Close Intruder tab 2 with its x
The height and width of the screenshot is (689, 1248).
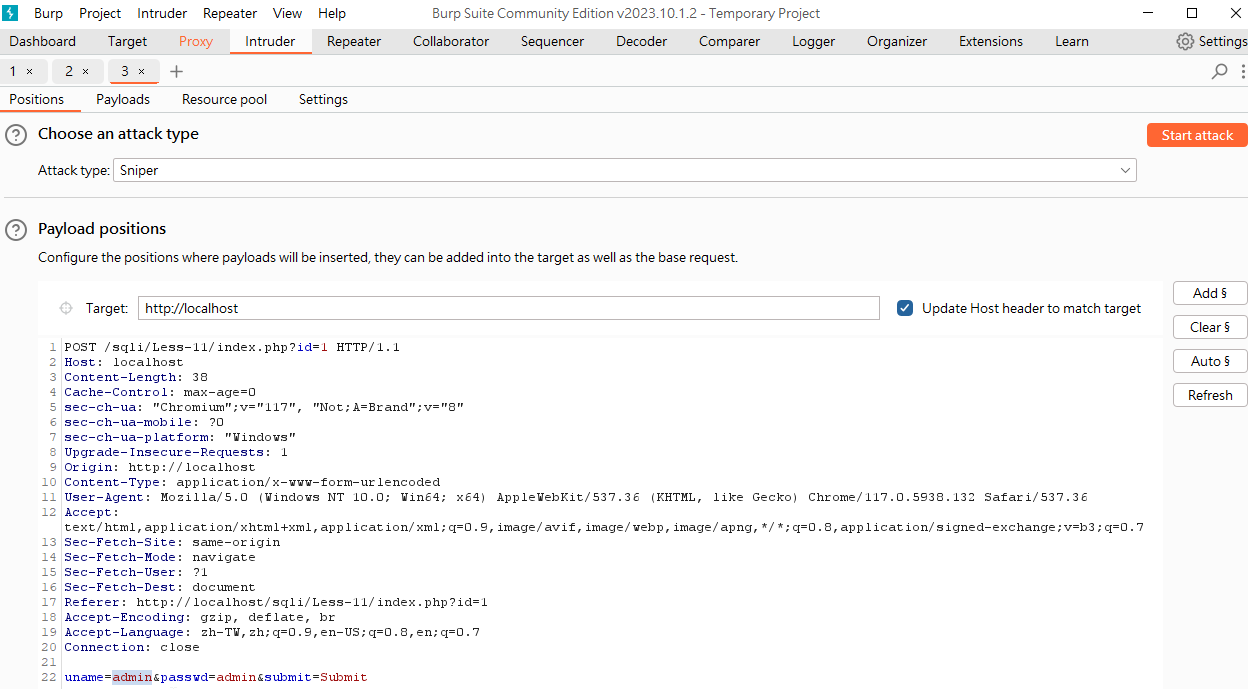point(85,72)
